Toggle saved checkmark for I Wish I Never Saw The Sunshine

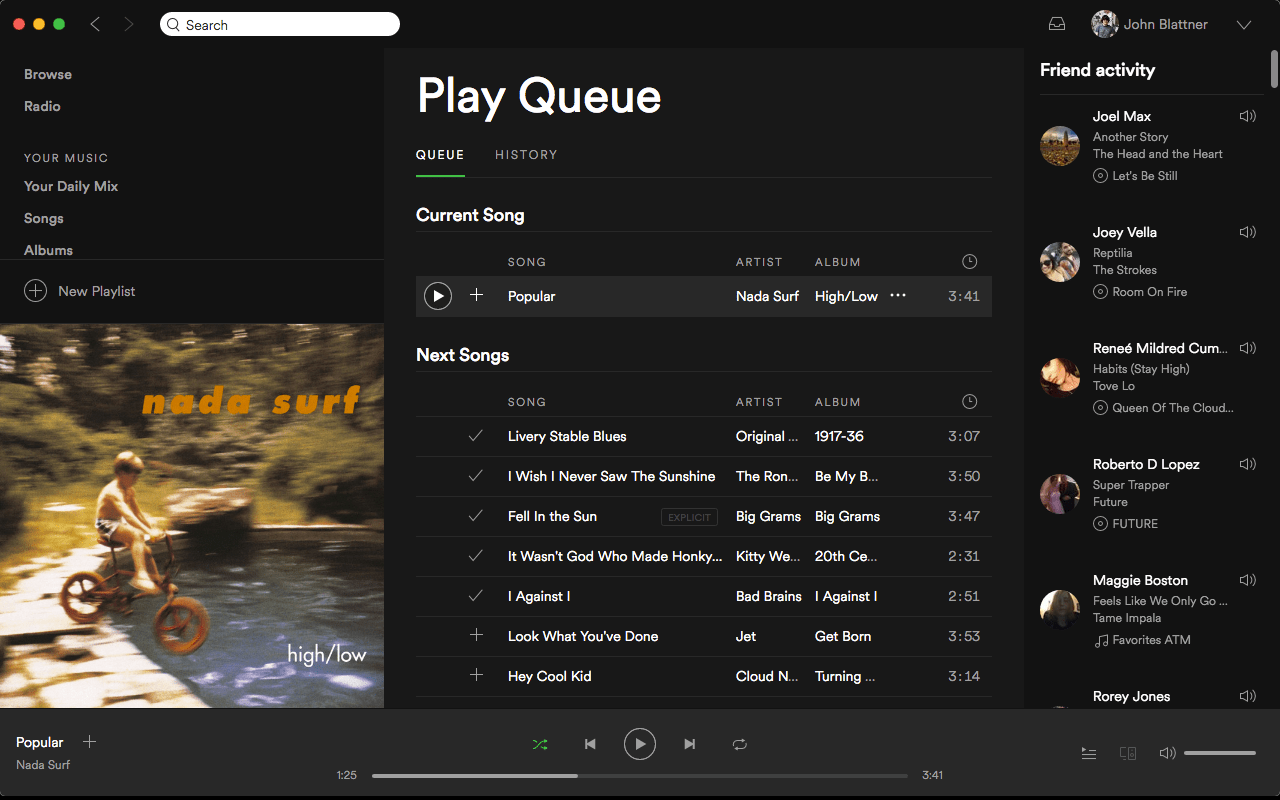click(x=476, y=475)
